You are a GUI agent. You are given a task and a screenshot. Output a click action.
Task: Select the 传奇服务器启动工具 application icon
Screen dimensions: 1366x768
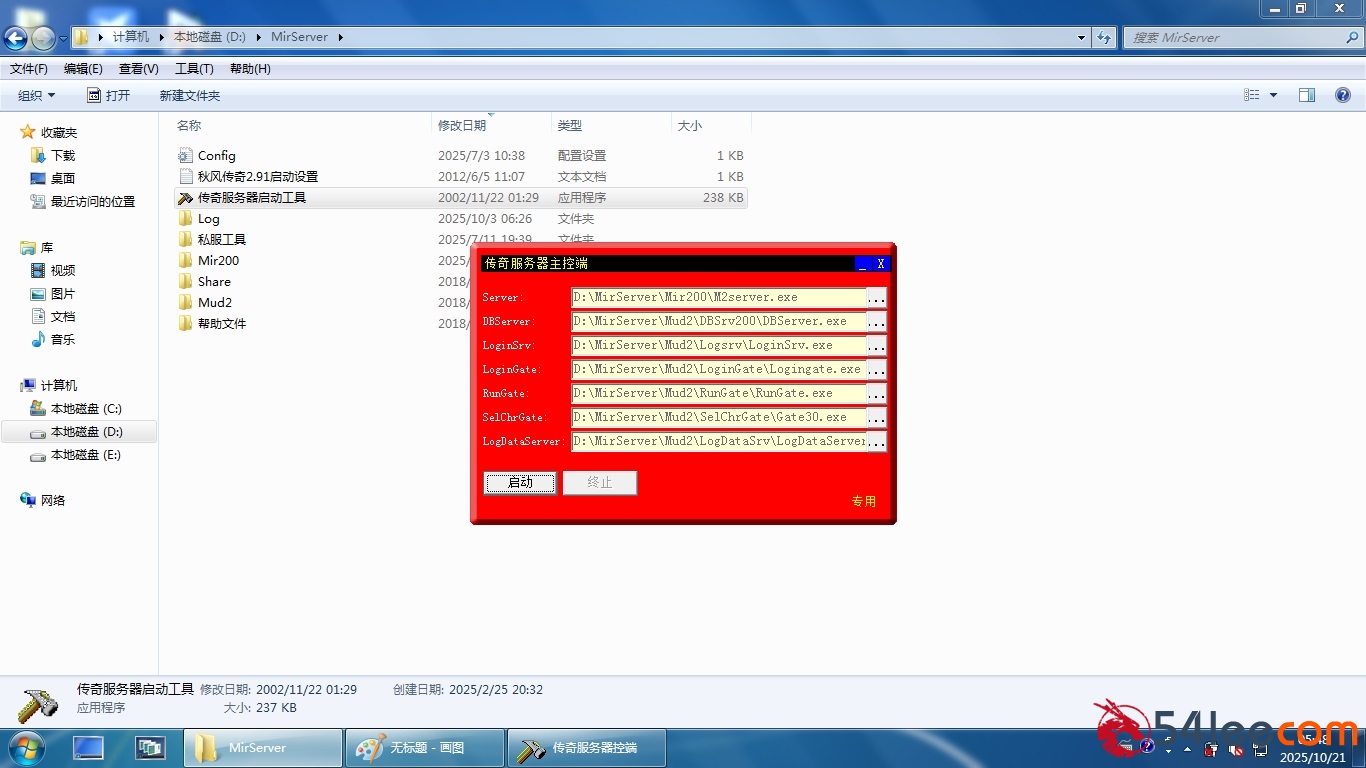(185, 198)
